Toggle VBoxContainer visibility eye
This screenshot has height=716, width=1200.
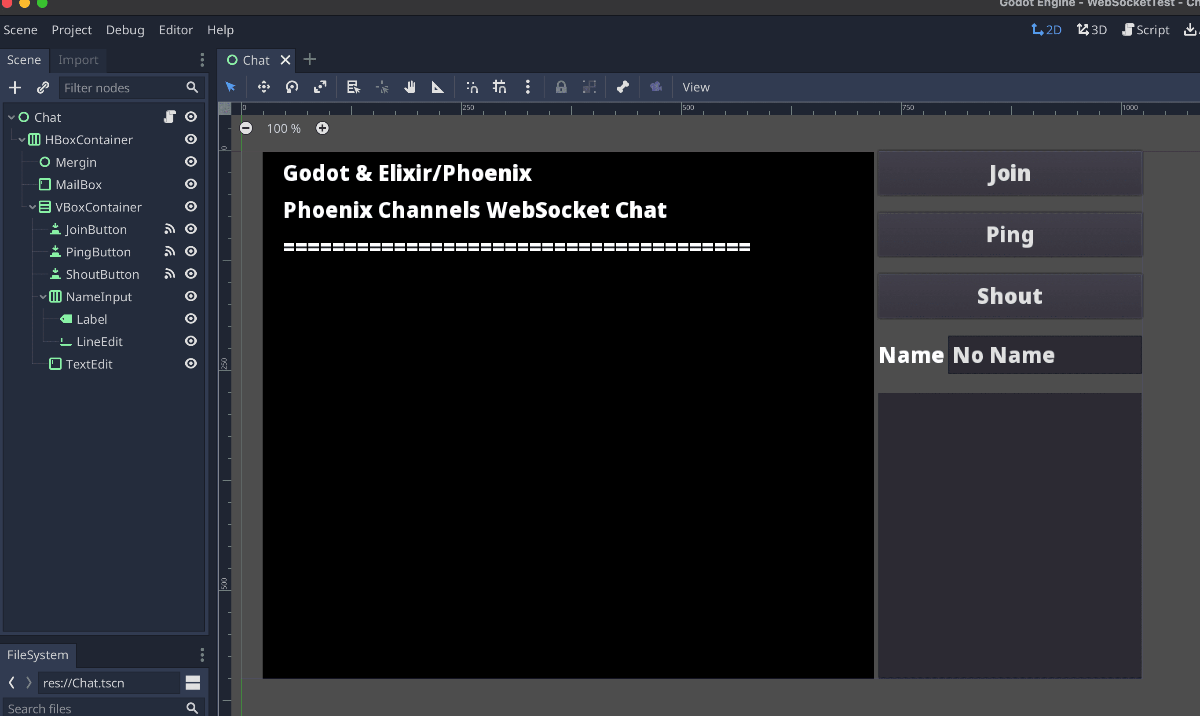click(191, 207)
